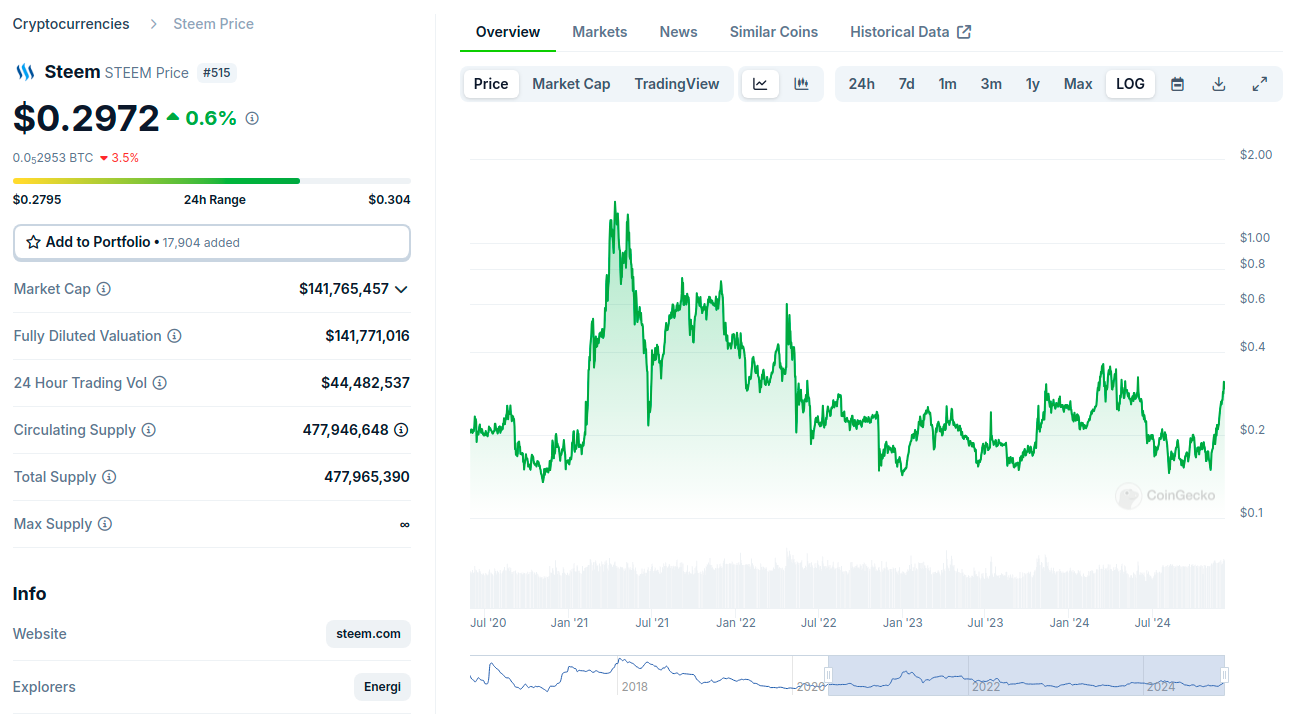Screen dimensions: 1302x714
Task: Download the chart data
Action: pos(1219,84)
